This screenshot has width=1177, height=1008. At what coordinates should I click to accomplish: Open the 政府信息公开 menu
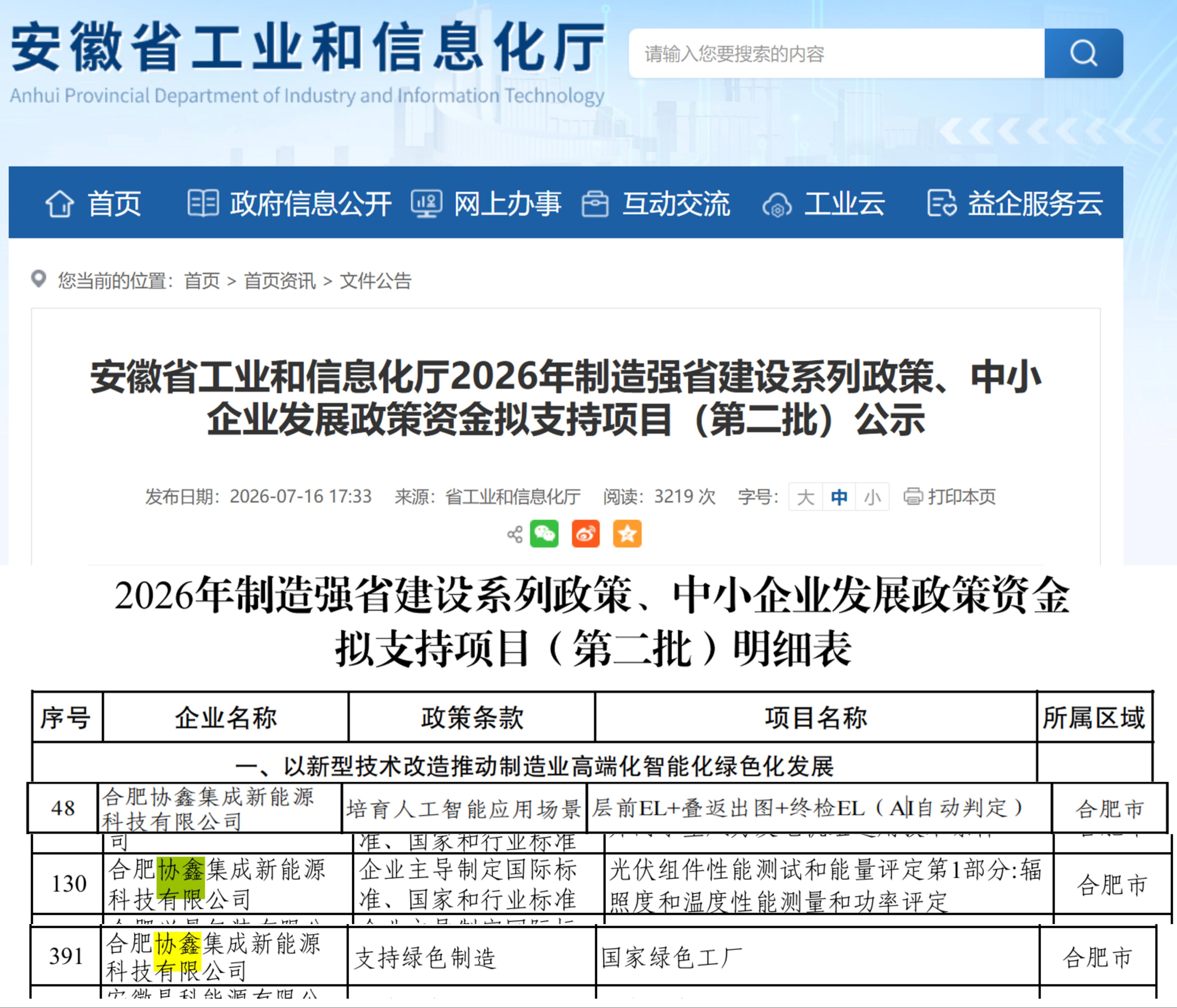pyautogui.click(x=311, y=203)
